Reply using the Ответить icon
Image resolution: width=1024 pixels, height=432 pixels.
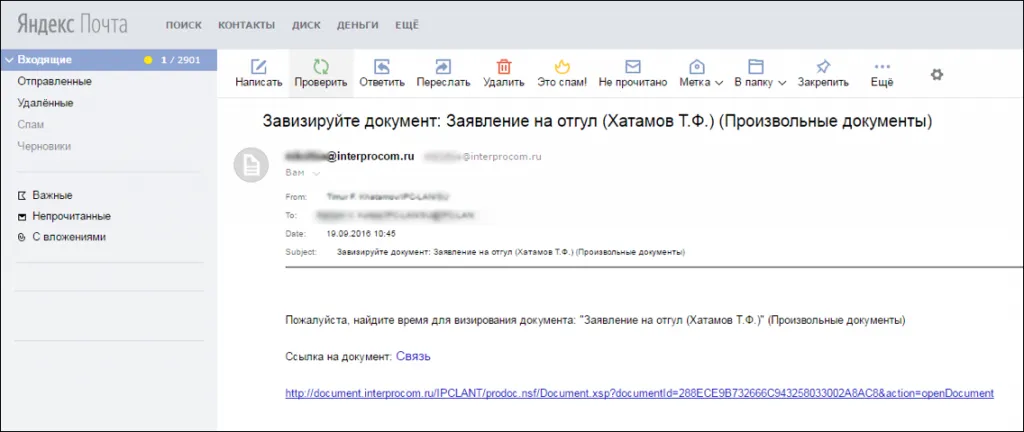381,67
